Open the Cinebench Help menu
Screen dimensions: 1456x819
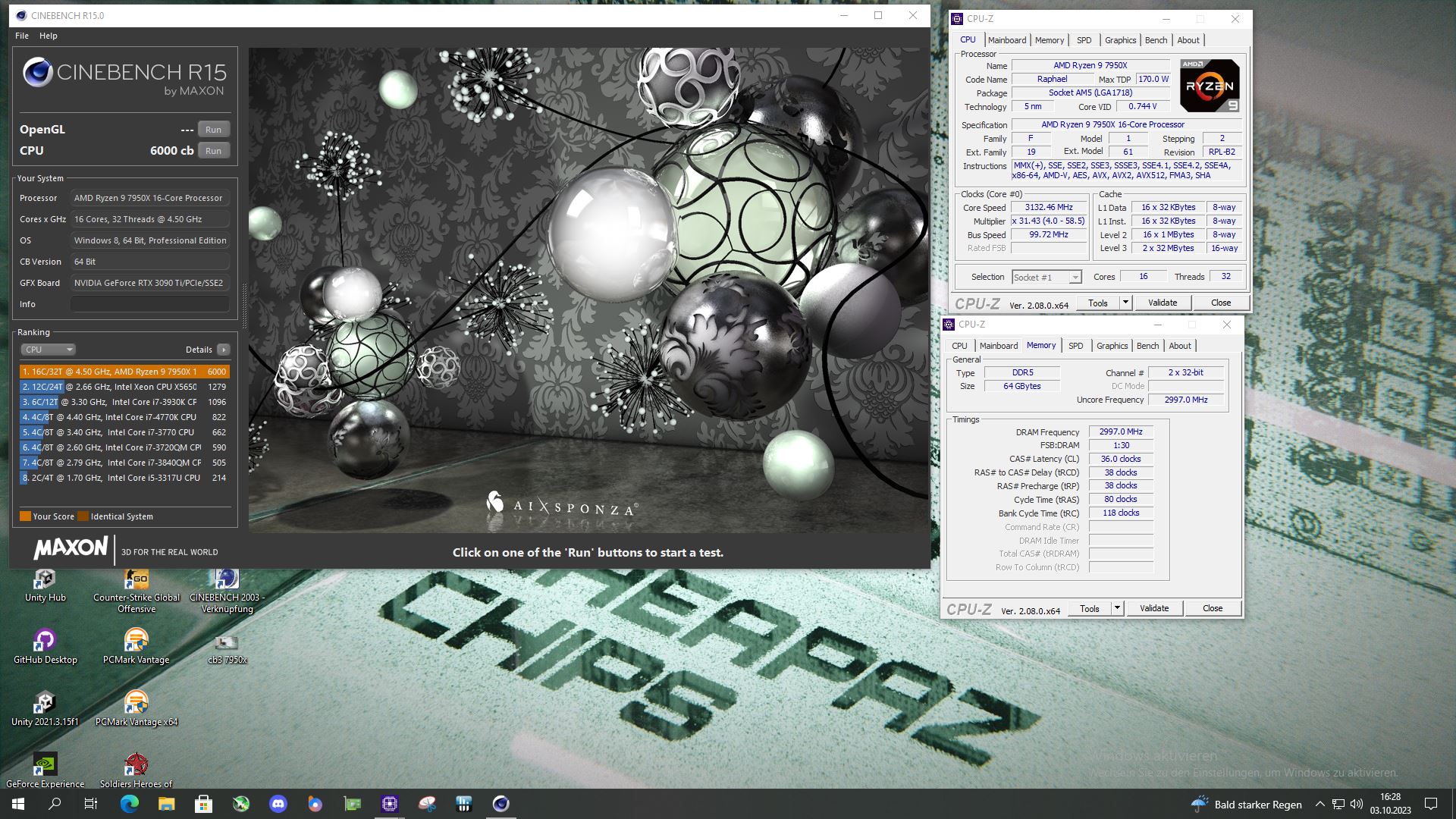[49, 36]
